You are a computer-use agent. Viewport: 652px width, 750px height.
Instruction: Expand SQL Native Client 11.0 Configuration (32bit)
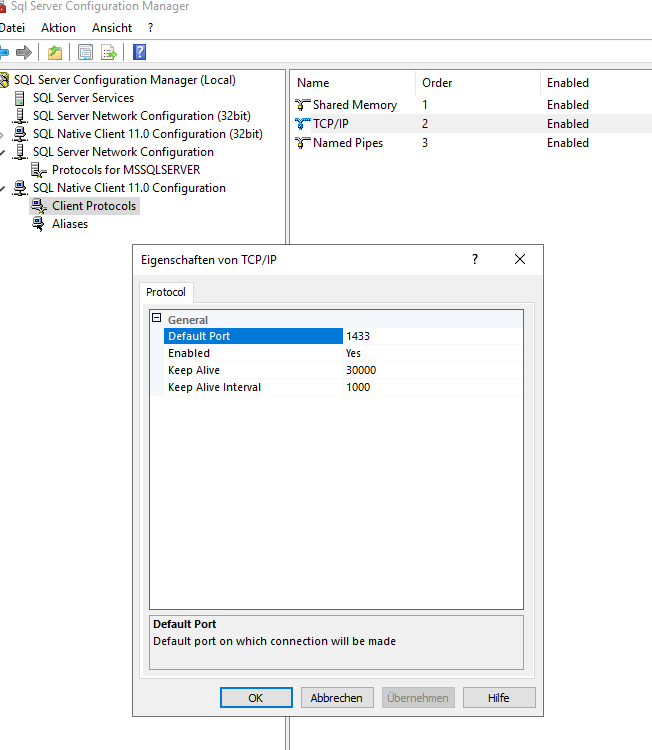3,134
